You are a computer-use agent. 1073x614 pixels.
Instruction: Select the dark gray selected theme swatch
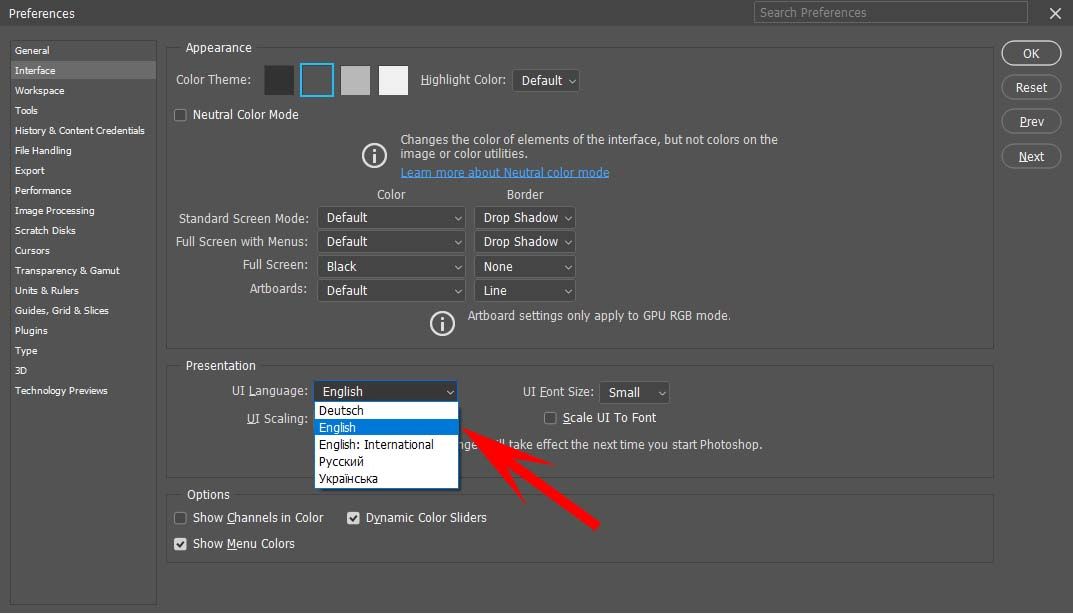pos(317,80)
